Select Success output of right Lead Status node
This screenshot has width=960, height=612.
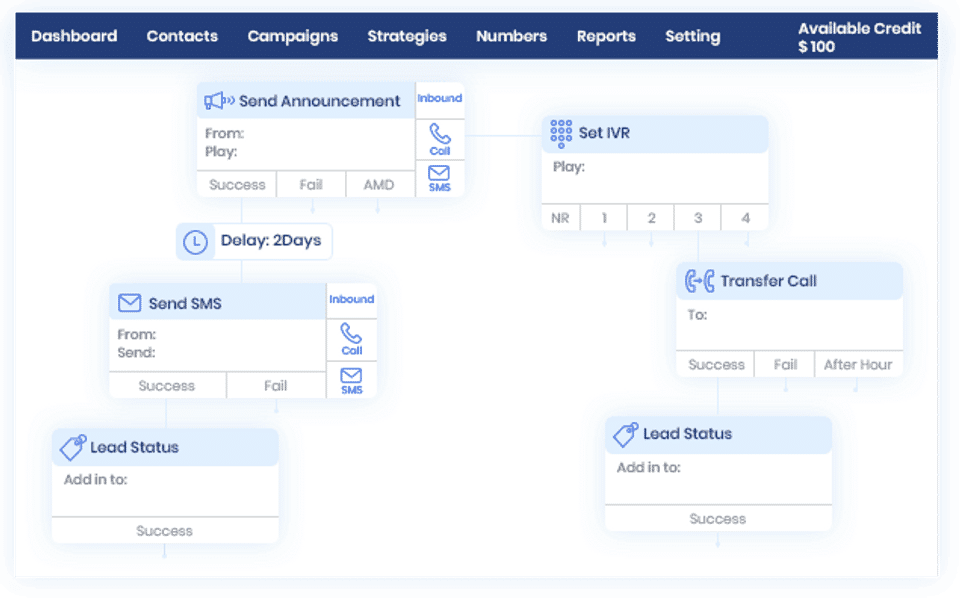pos(718,519)
